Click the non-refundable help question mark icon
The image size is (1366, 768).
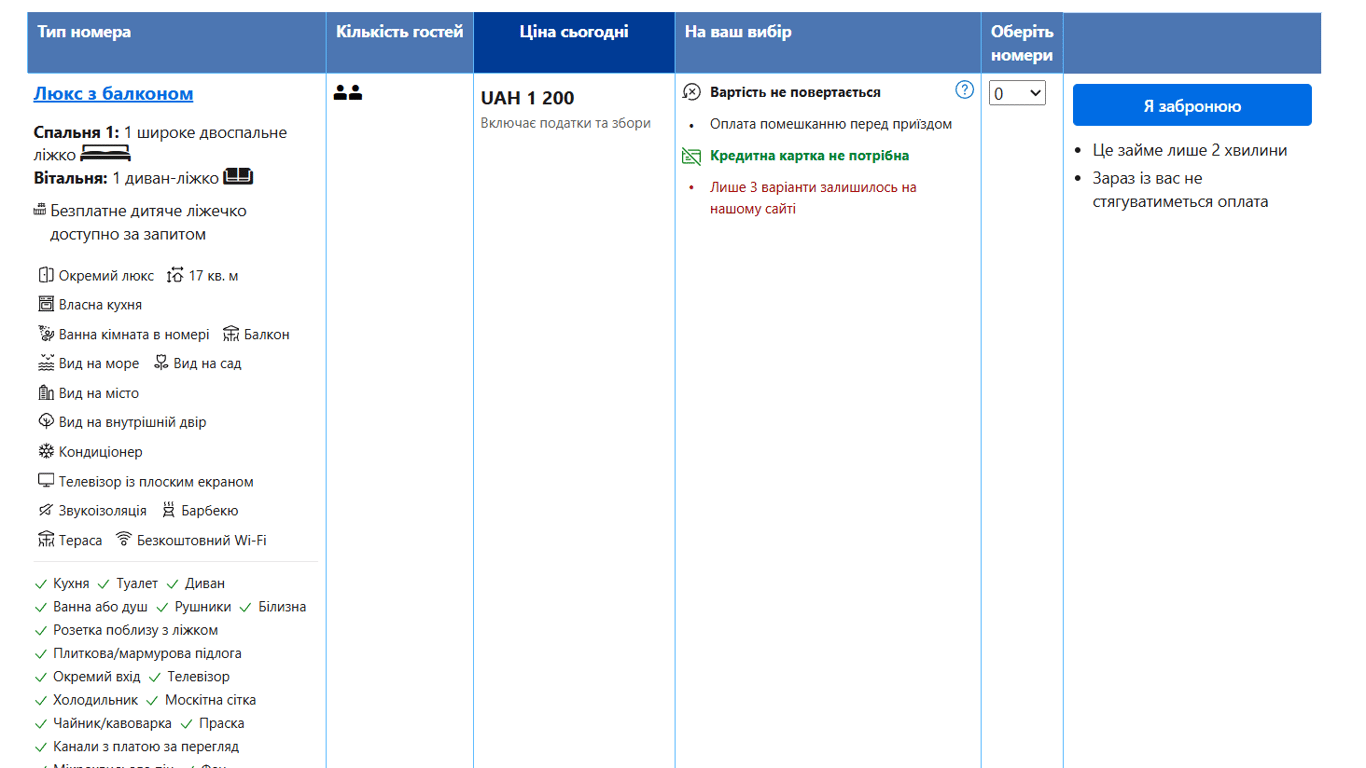[964, 90]
